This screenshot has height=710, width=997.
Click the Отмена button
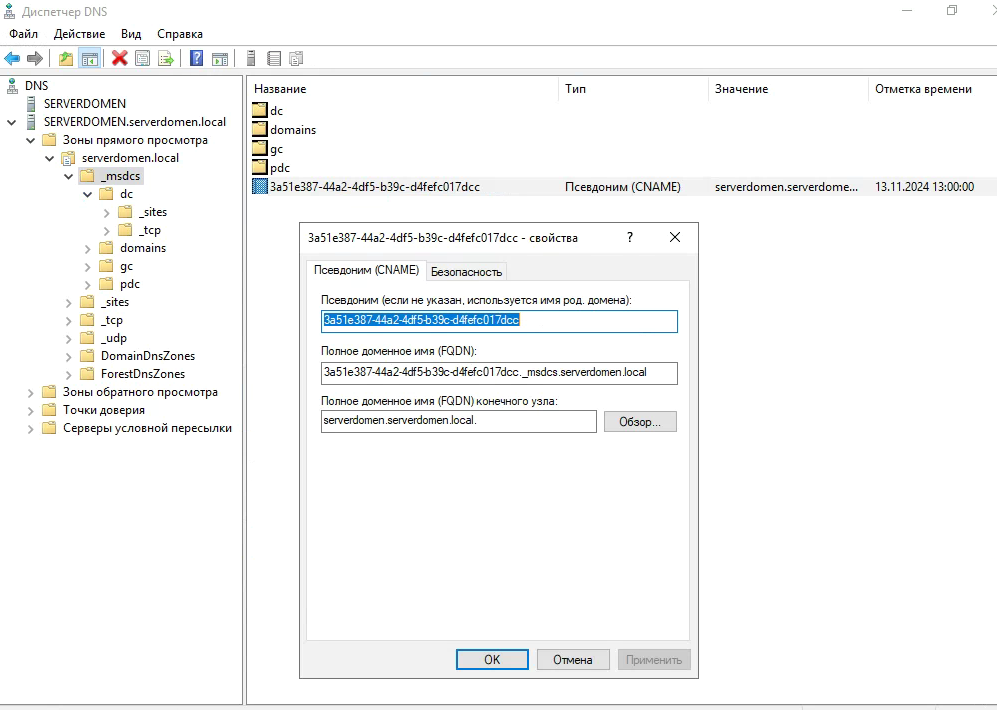pos(573,660)
